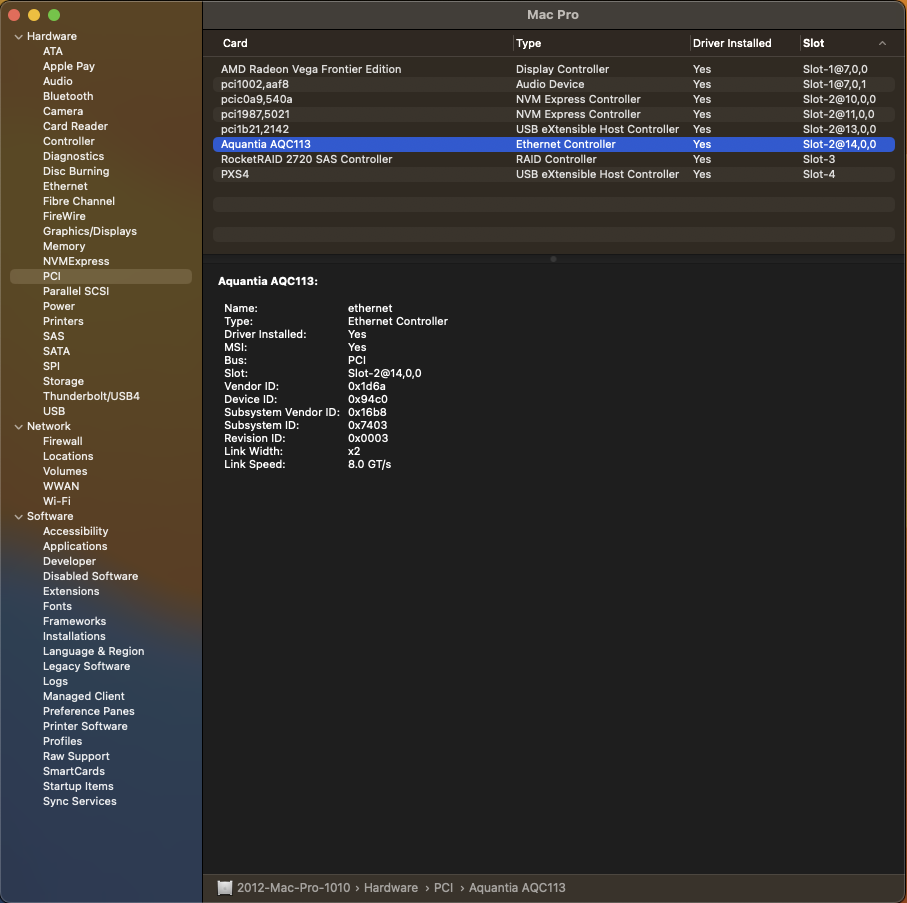Select Wi-Fi in the sidebar
907x903 pixels.
pyautogui.click(x=57, y=502)
